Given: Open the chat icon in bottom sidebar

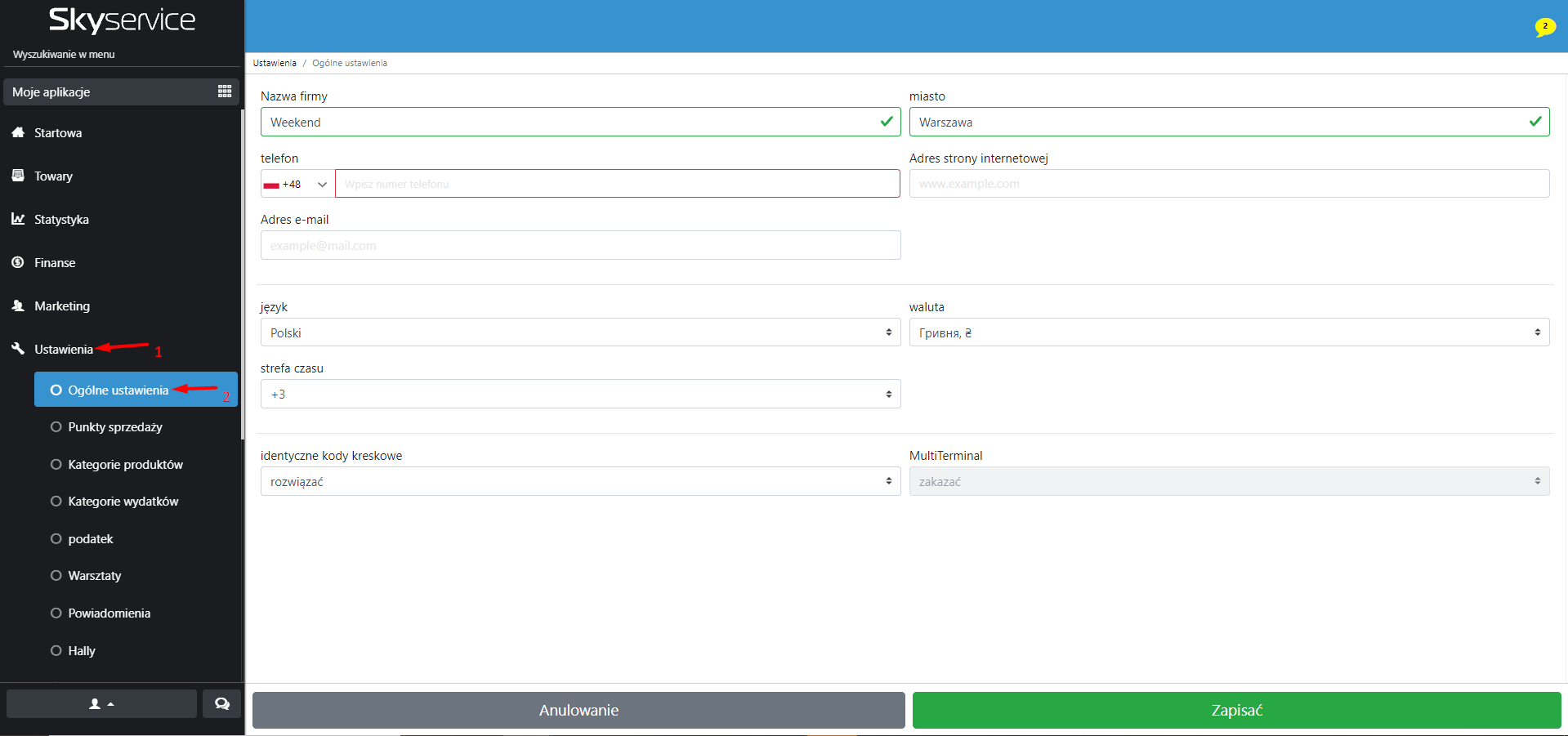Looking at the screenshot, I should coord(221,703).
